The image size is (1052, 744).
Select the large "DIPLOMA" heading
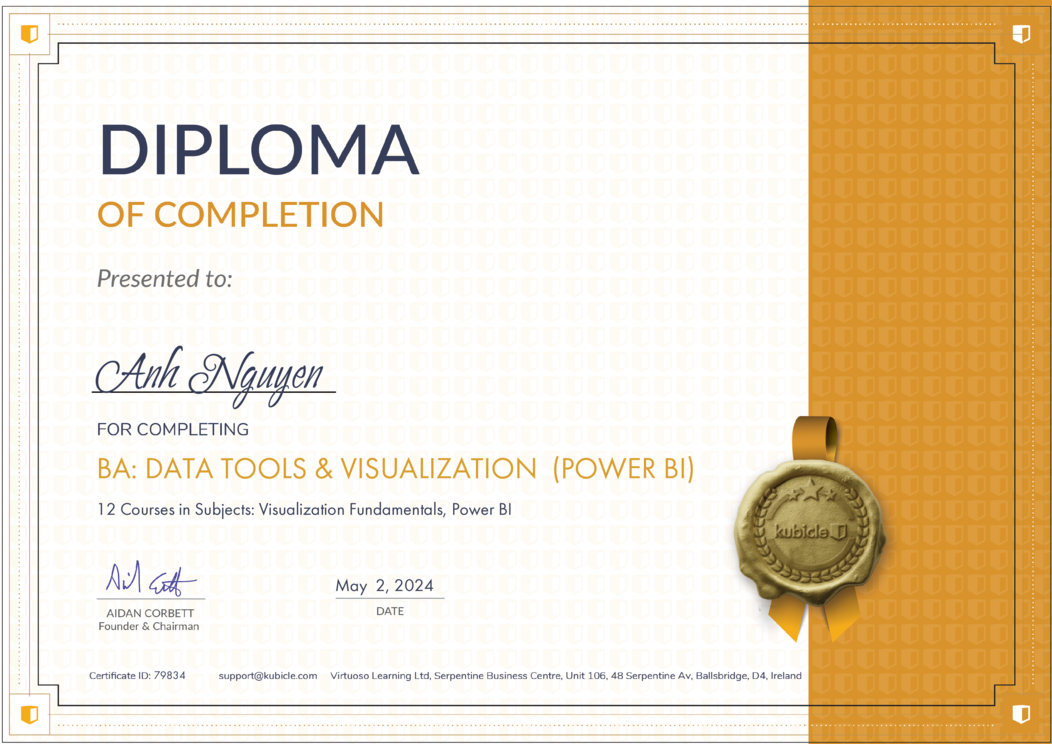tap(259, 150)
